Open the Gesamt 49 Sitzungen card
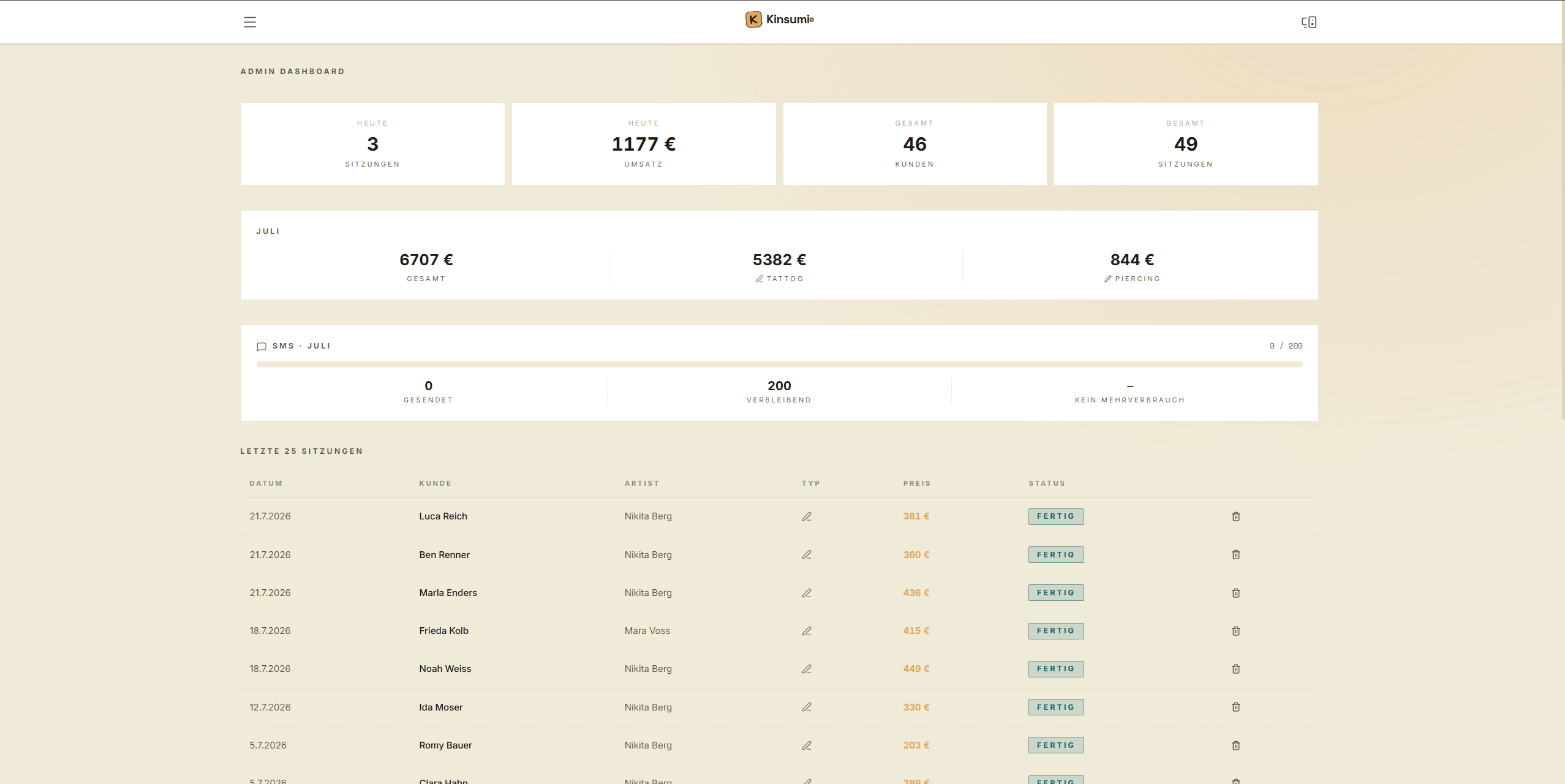1565x784 pixels. tap(1186, 144)
